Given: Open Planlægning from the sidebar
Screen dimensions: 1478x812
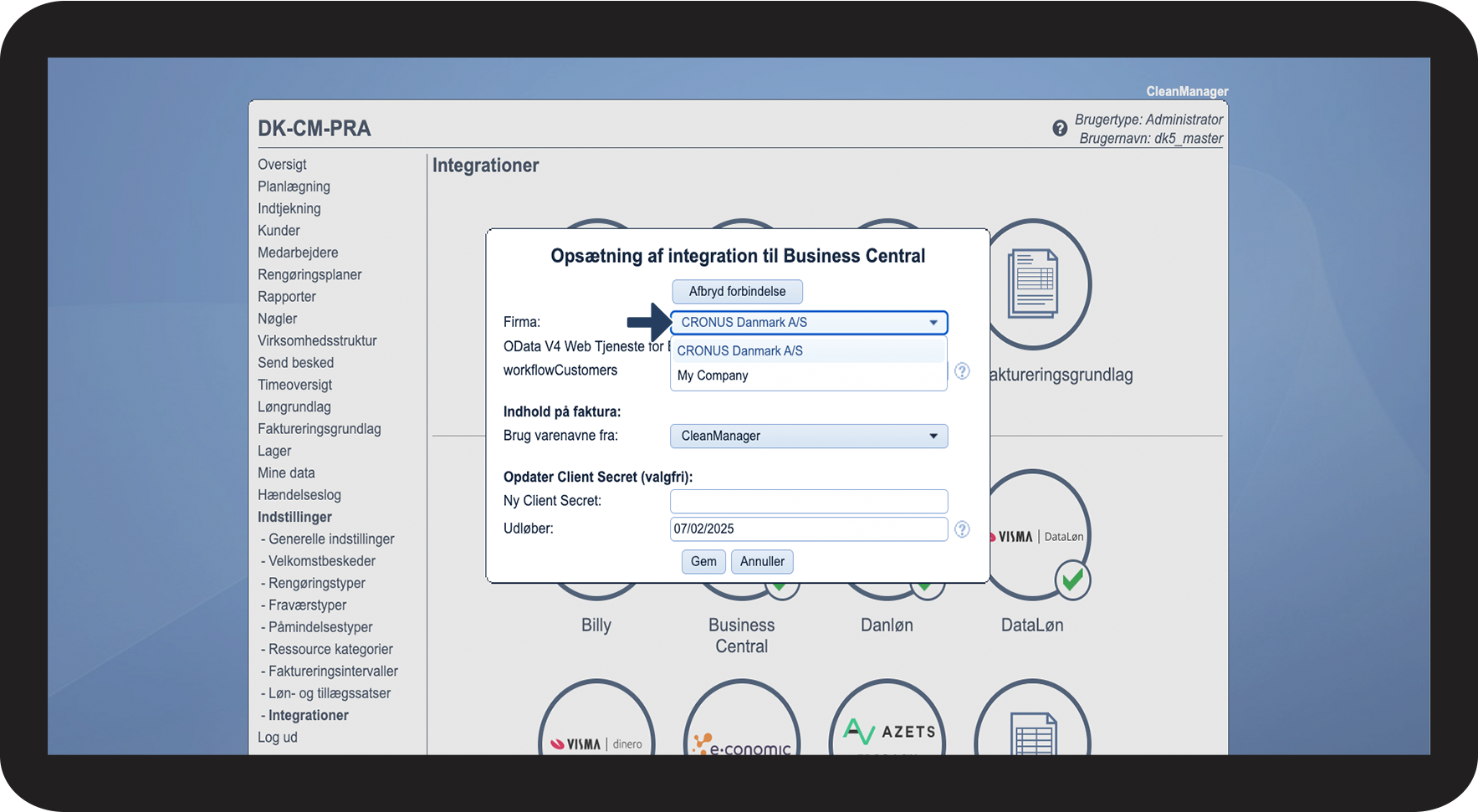Looking at the screenshot, I should 294,186.
